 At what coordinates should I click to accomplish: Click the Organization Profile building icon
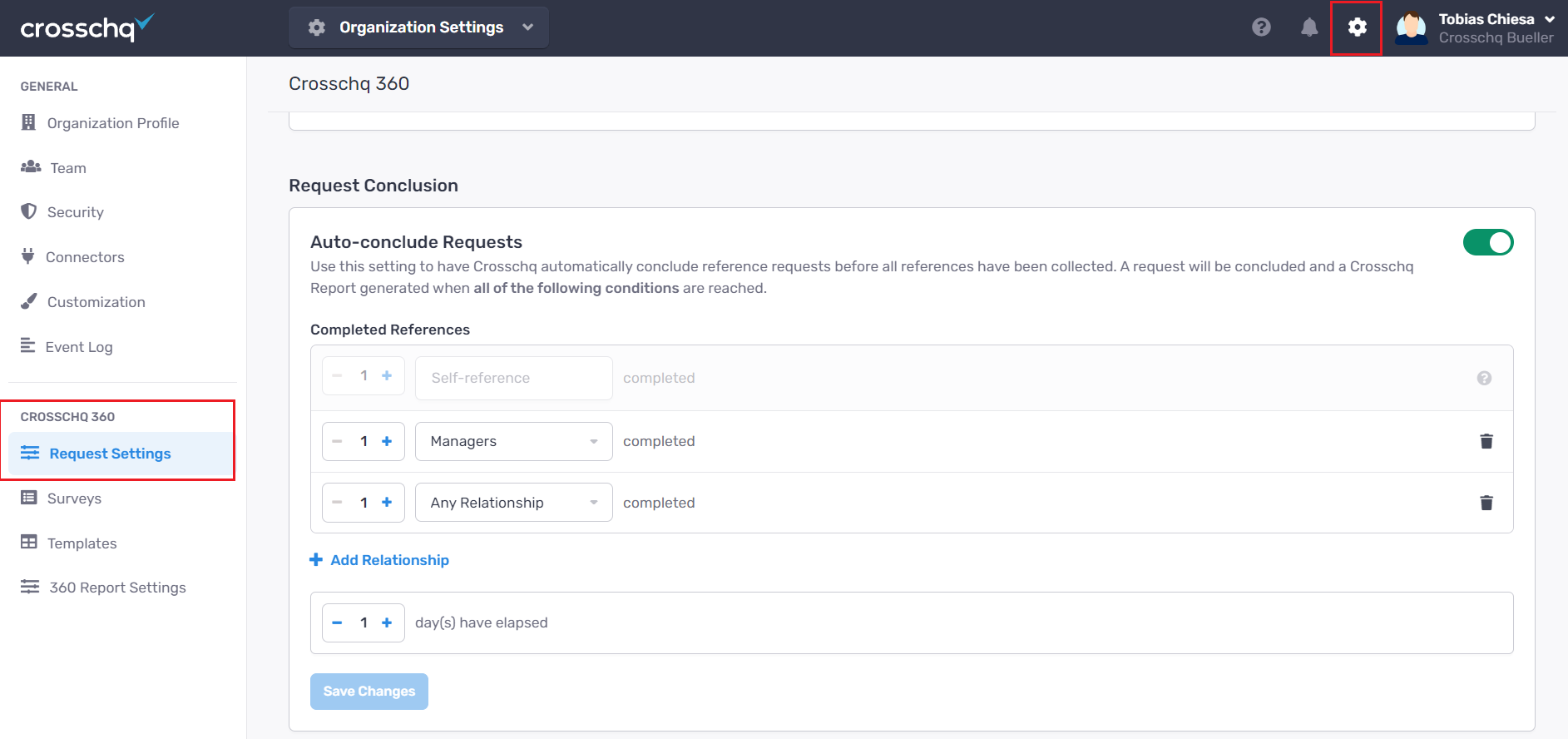[28, 122]
